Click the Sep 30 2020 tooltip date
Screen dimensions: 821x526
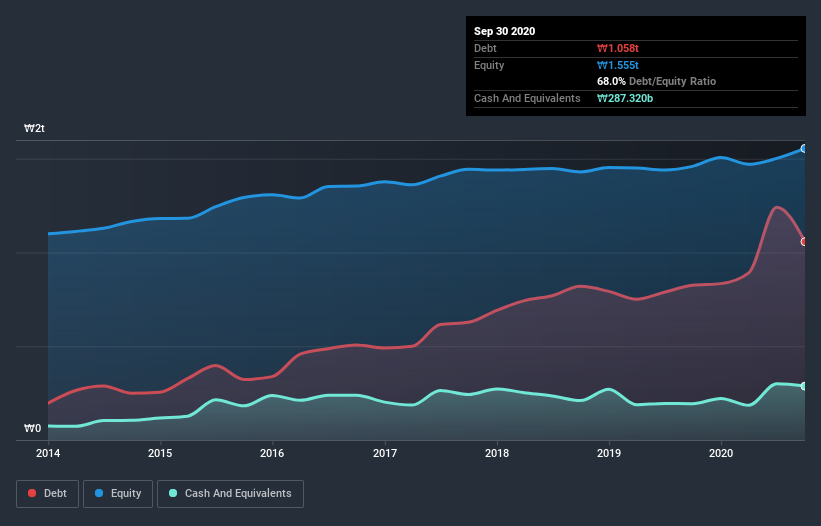coord(505,31)
